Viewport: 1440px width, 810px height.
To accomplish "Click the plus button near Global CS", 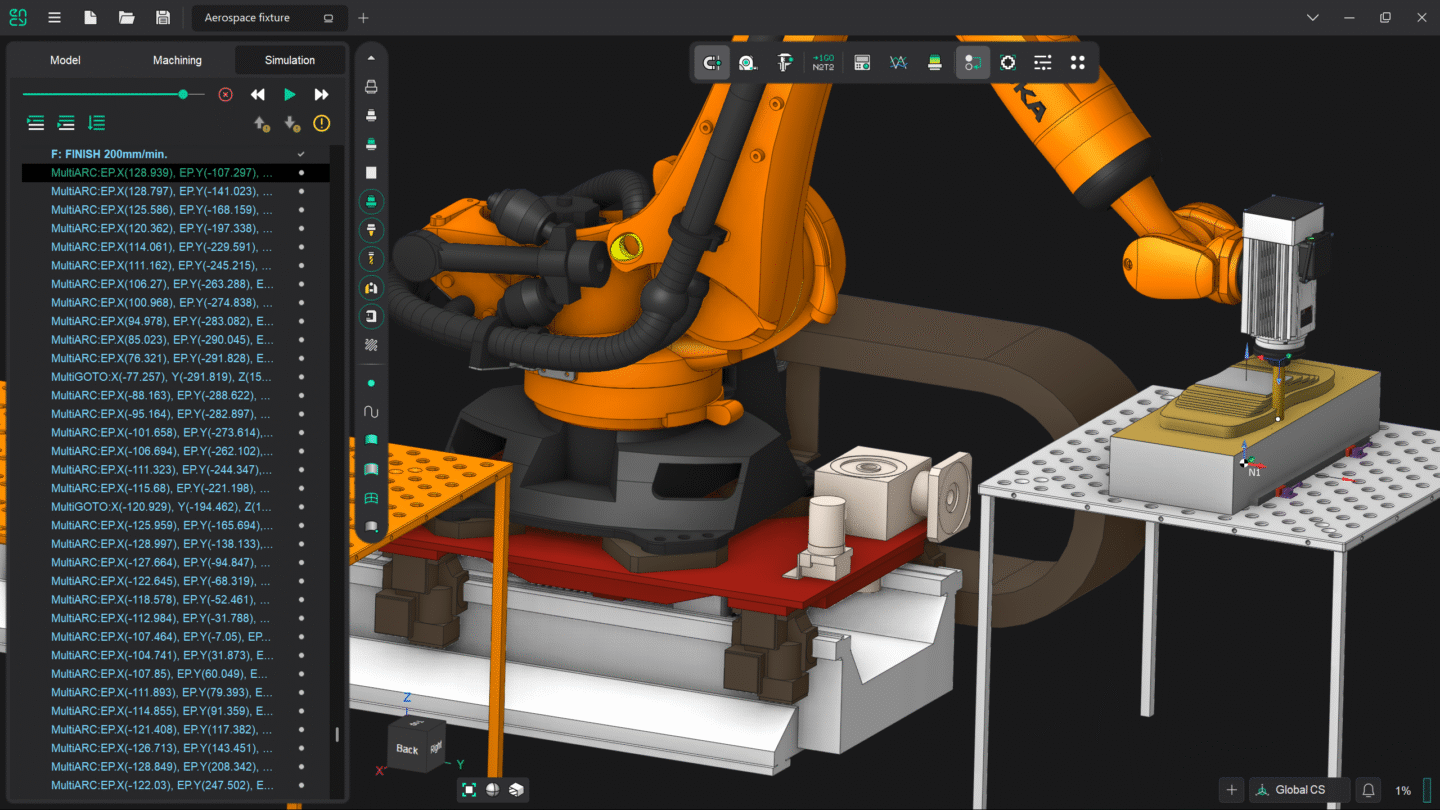I will pos(1231,789).
